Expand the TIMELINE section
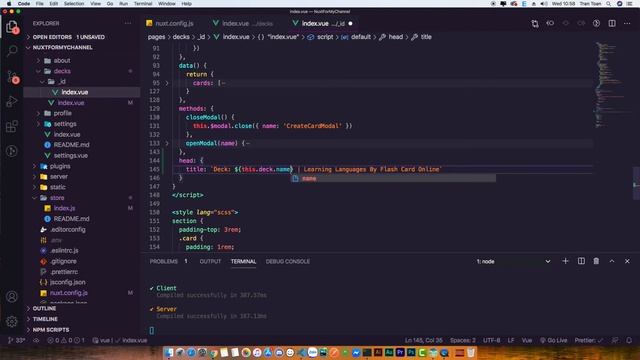The image size is (640, 360). tap(45, 319)
